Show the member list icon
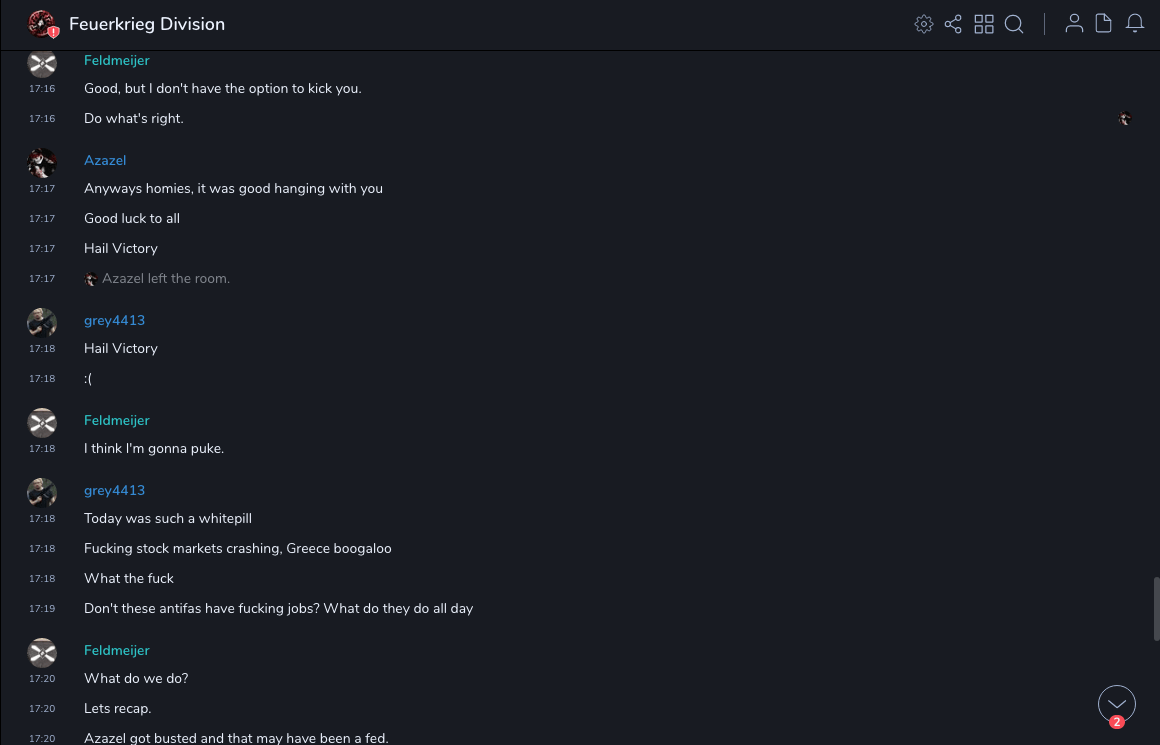Image resolution: width=1160 pixels, height=745 pixels. [x=1074, y=24]
